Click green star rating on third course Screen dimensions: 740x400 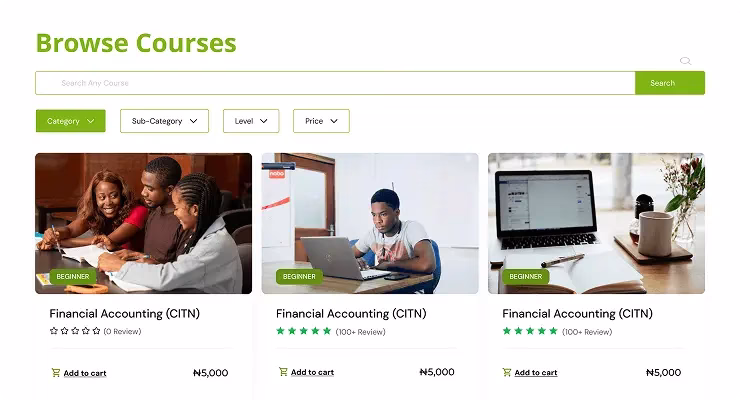coord(530,331)
